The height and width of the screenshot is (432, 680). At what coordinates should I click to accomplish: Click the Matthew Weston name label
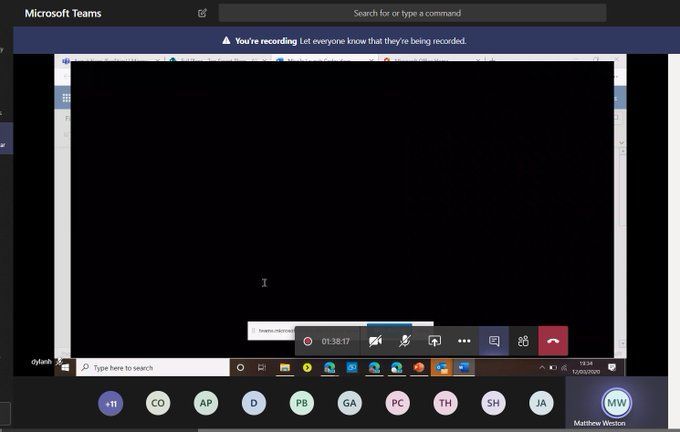(x=599, y=423)
